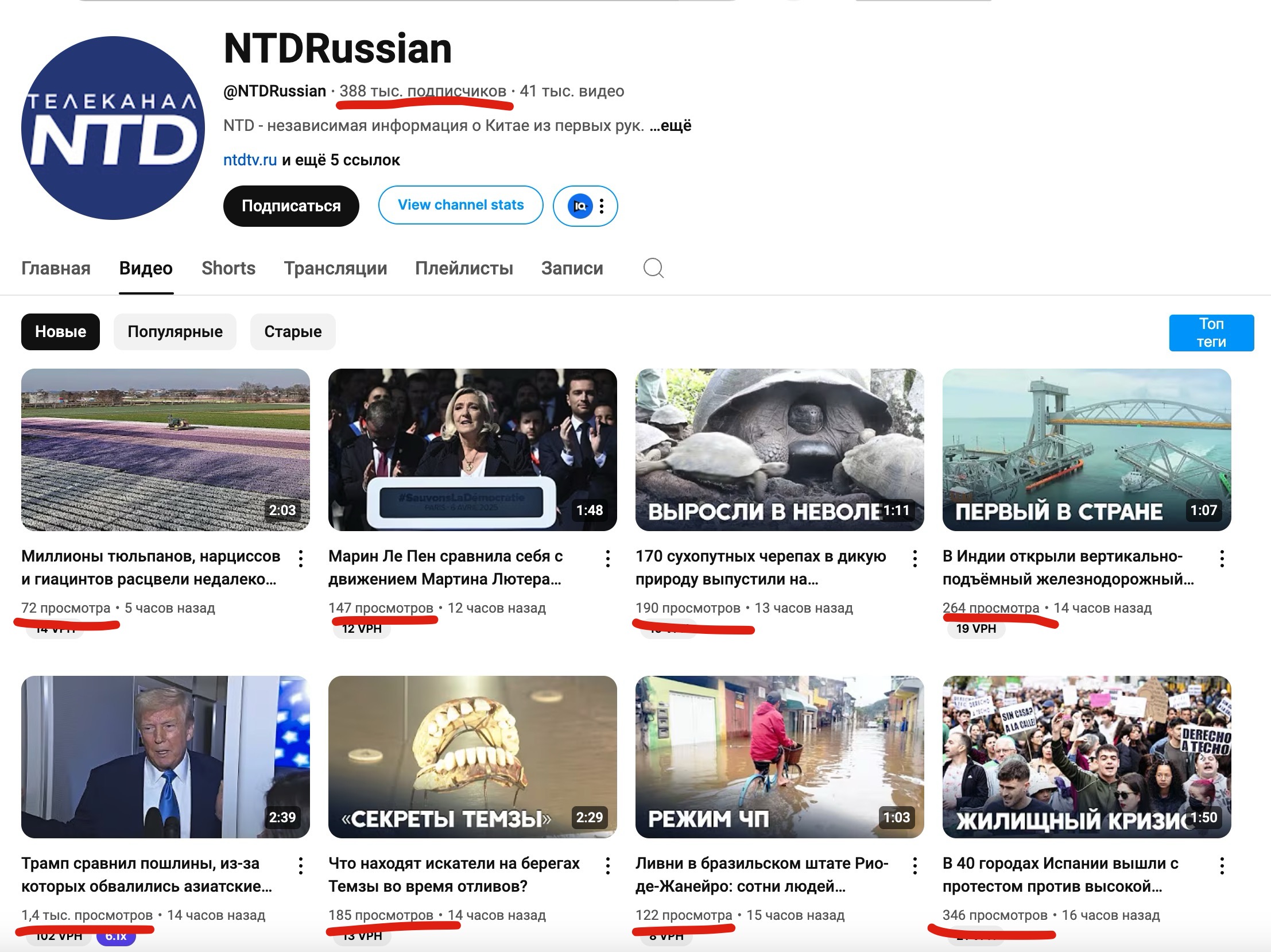
Task: Click the NTDRussian channel name heading
Action: point(338,48)
